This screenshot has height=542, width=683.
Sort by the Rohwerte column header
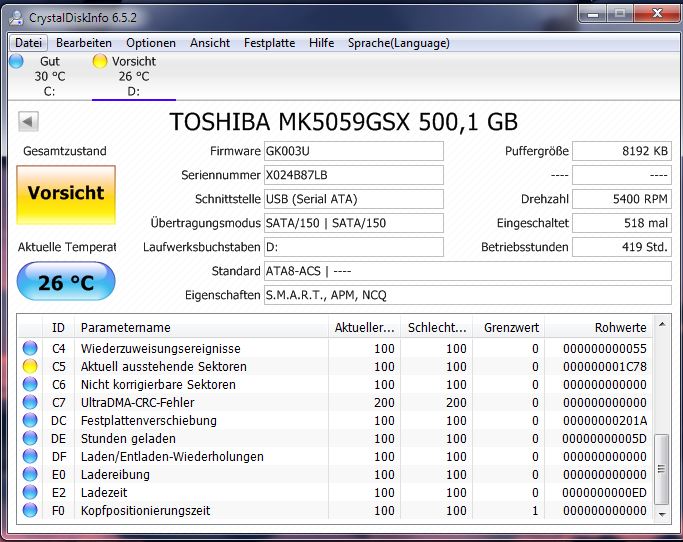598,327
